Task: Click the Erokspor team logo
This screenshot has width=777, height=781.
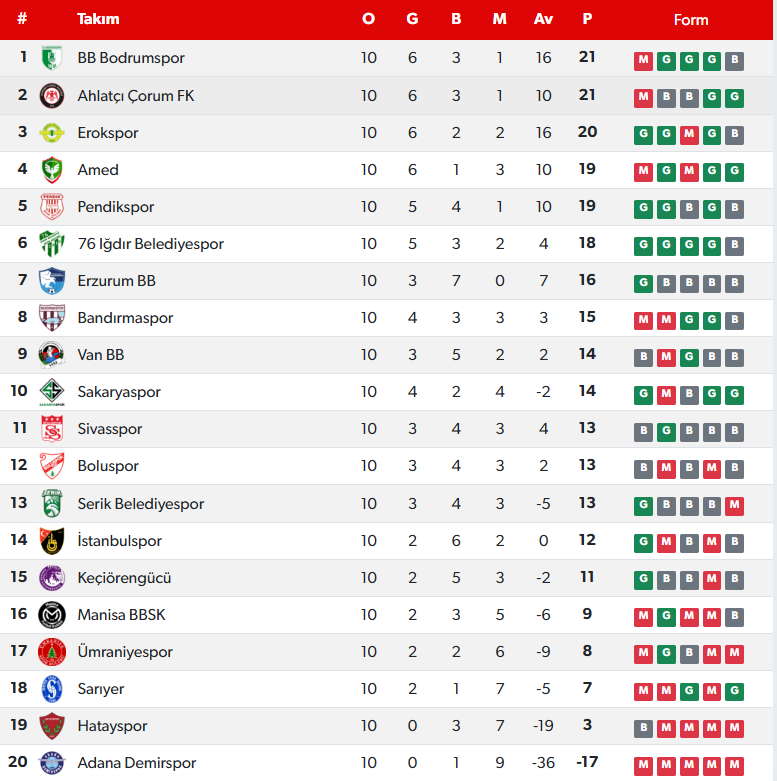Action: 51,133
